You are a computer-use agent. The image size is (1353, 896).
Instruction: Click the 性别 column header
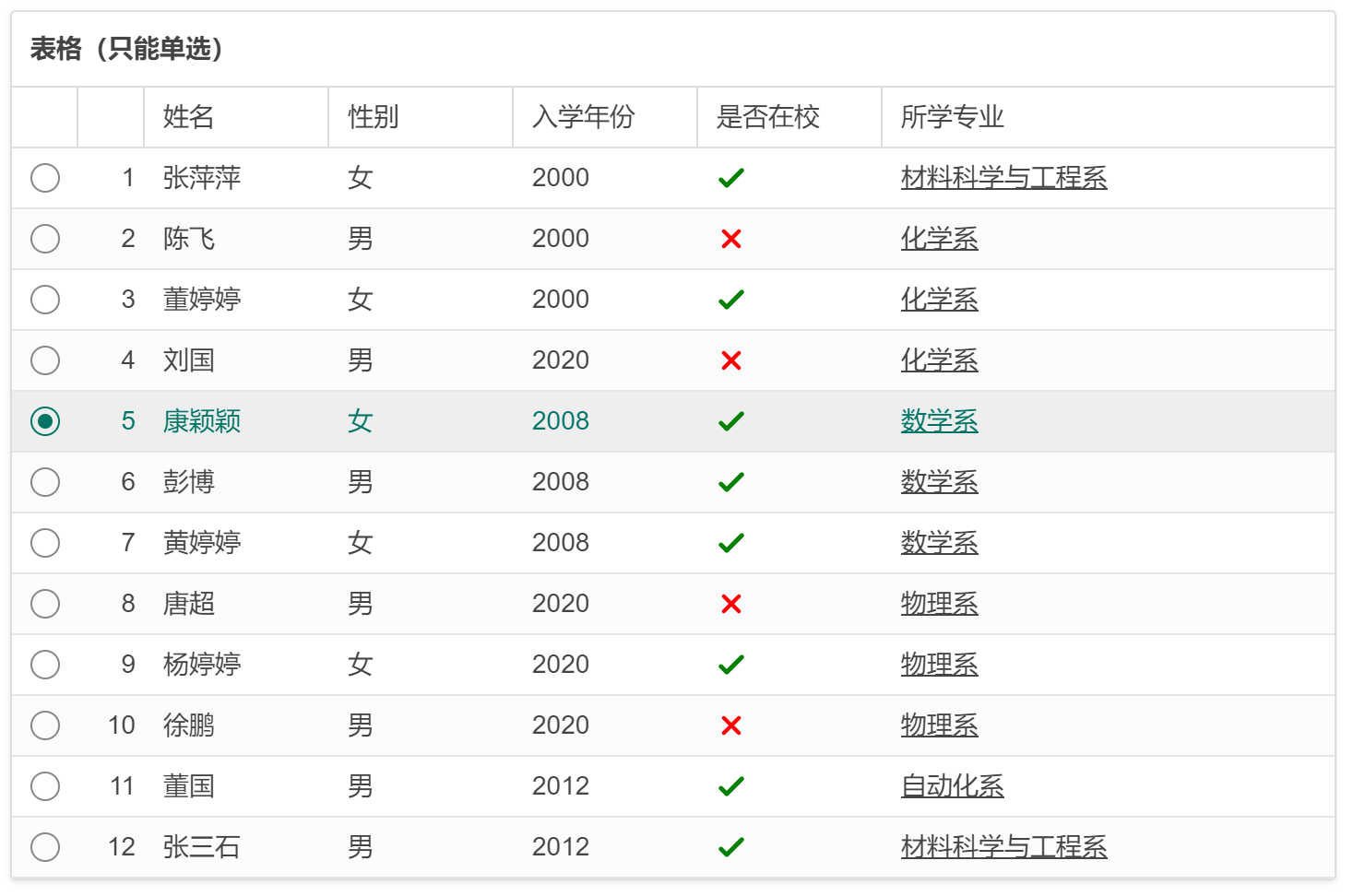click(421, 117)
